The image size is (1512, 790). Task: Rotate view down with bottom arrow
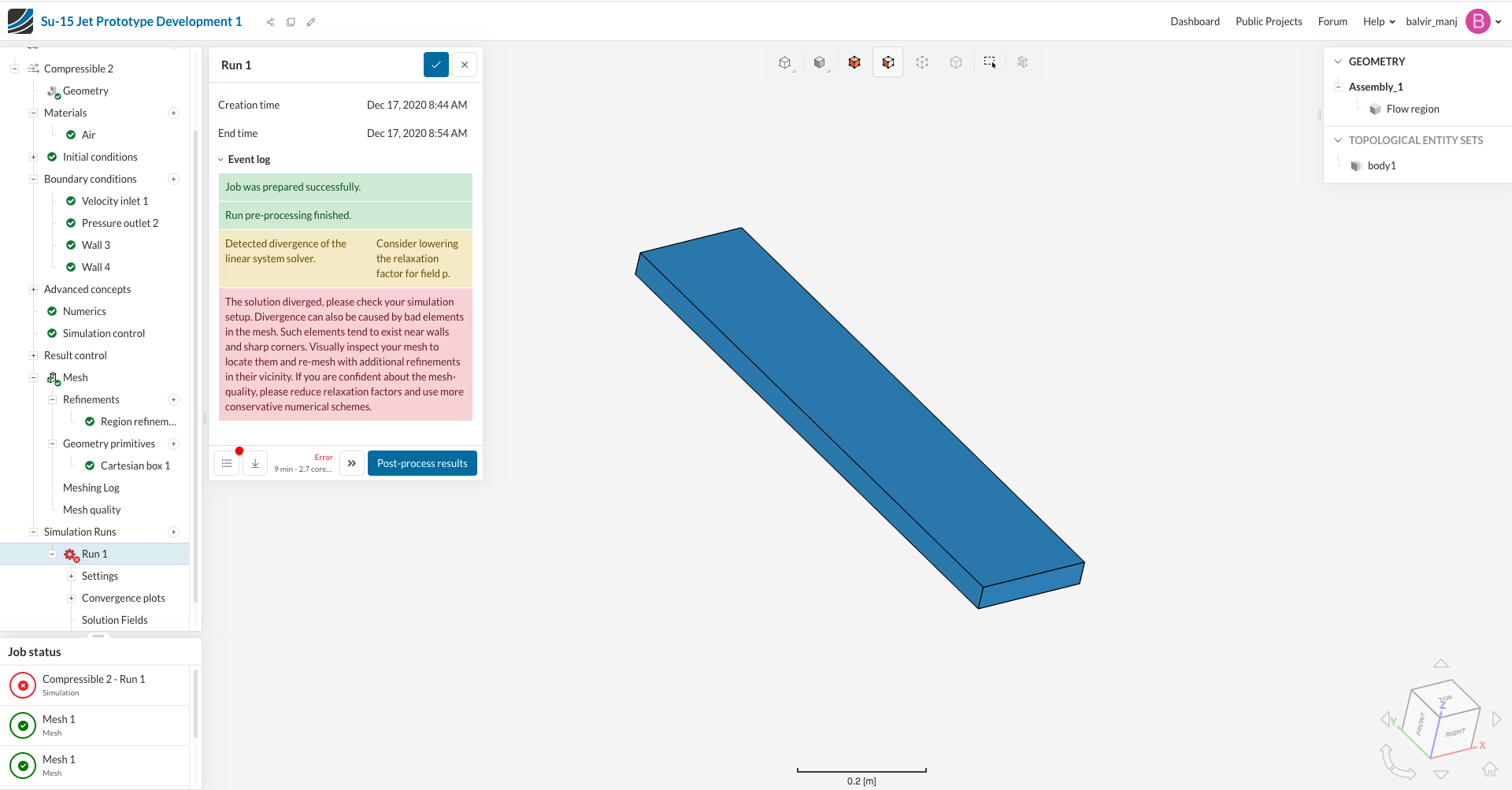(x=1441, y=775)
